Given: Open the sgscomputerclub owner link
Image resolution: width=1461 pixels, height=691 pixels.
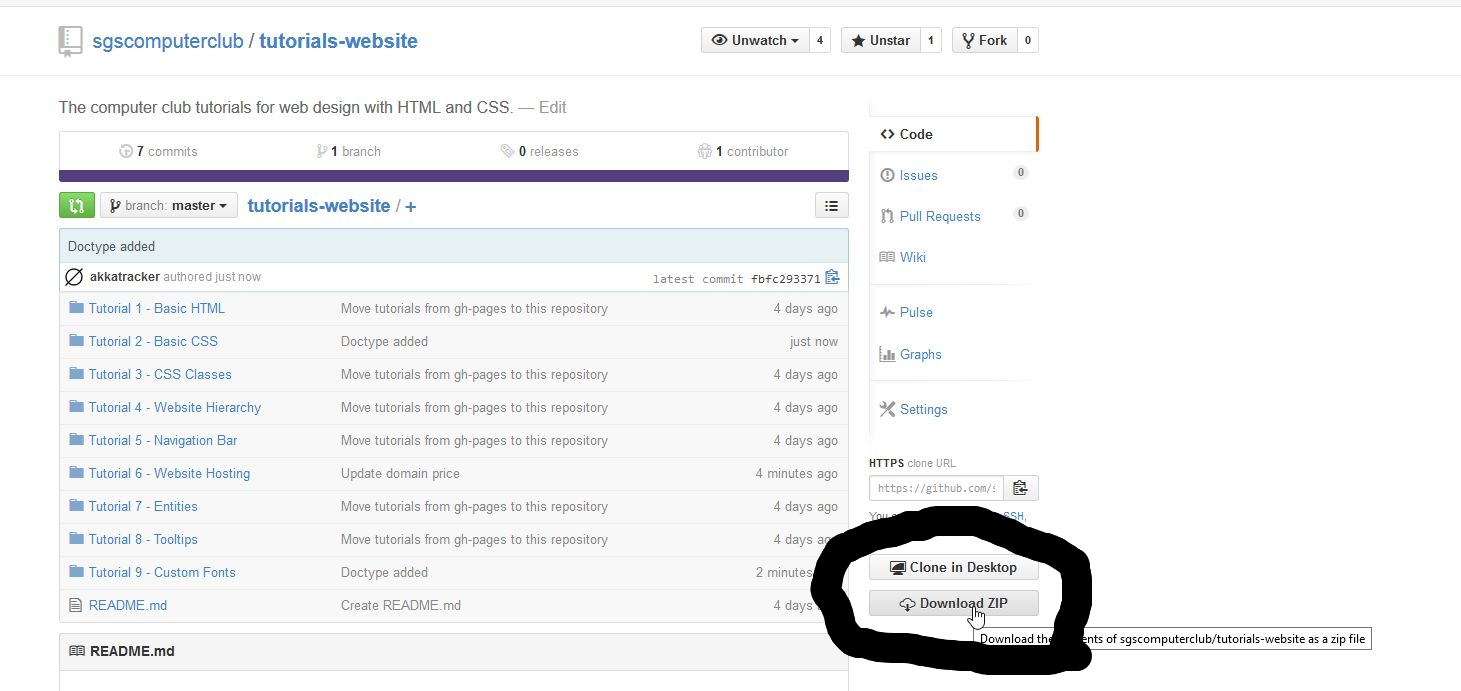Looking at the screenshot, I should (168, 41).
